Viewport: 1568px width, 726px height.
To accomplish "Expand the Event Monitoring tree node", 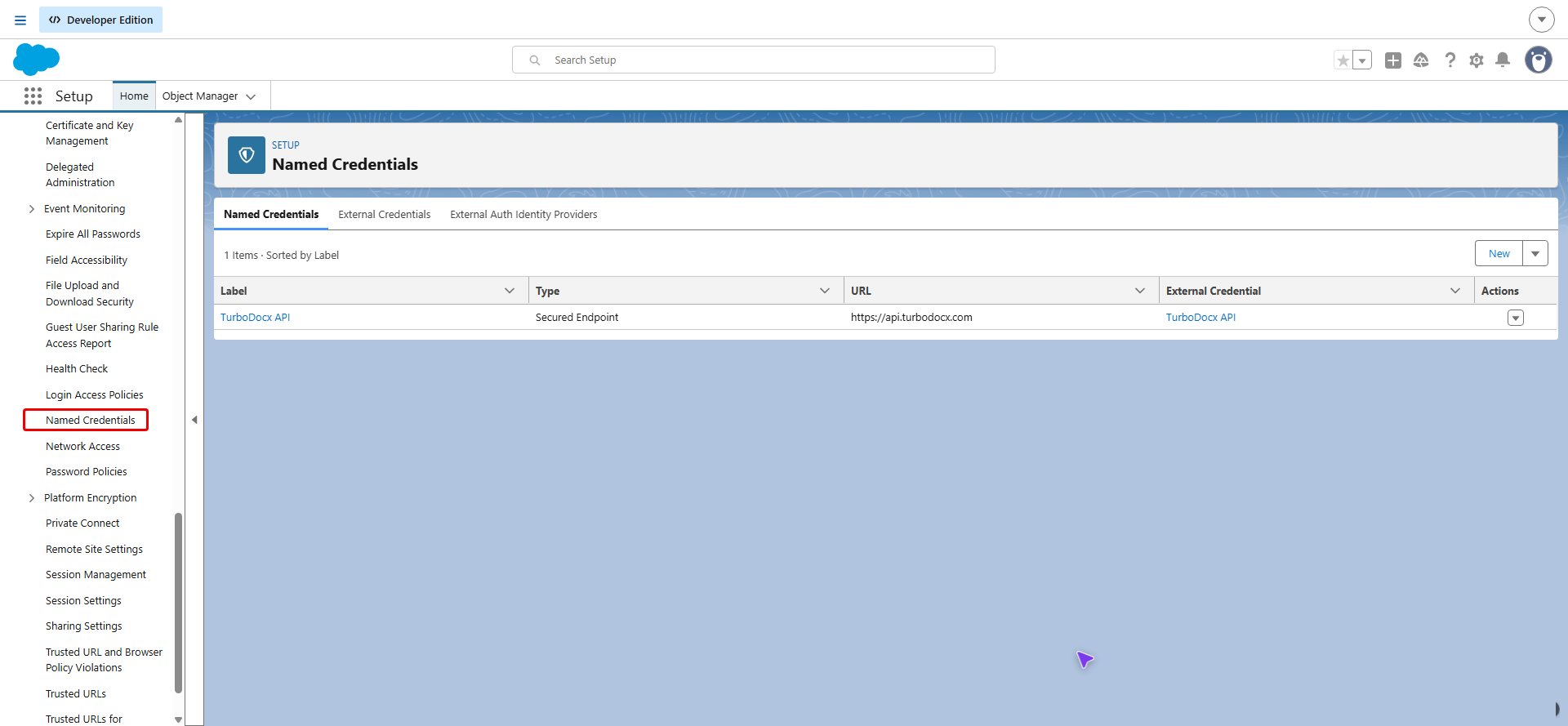I will [x=32, y=209].
